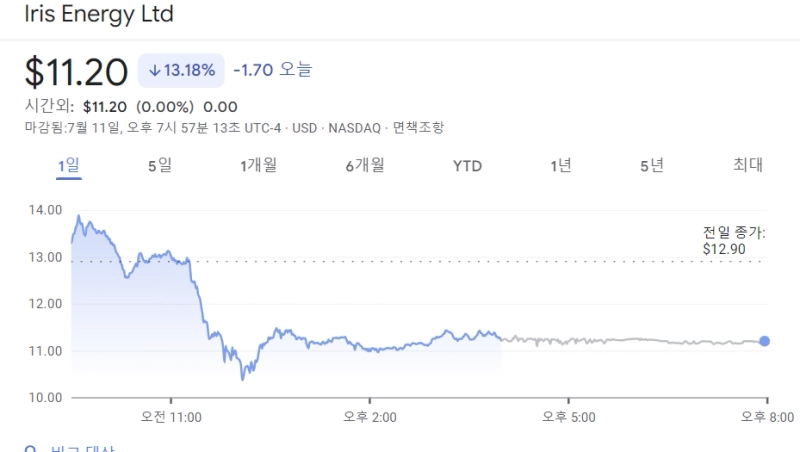This screenshot has width=800, height=452.
Task: Select the YTD range tab
Action: pos(467,166)
